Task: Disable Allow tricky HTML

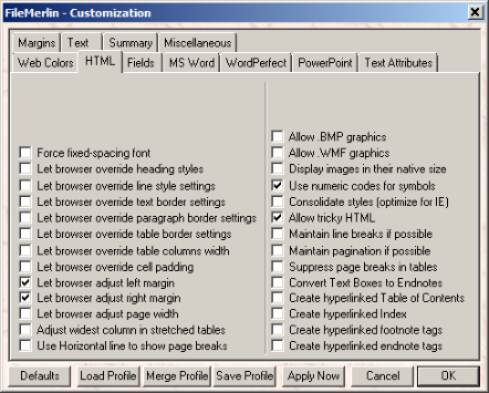Action: (x=277, y=218)
